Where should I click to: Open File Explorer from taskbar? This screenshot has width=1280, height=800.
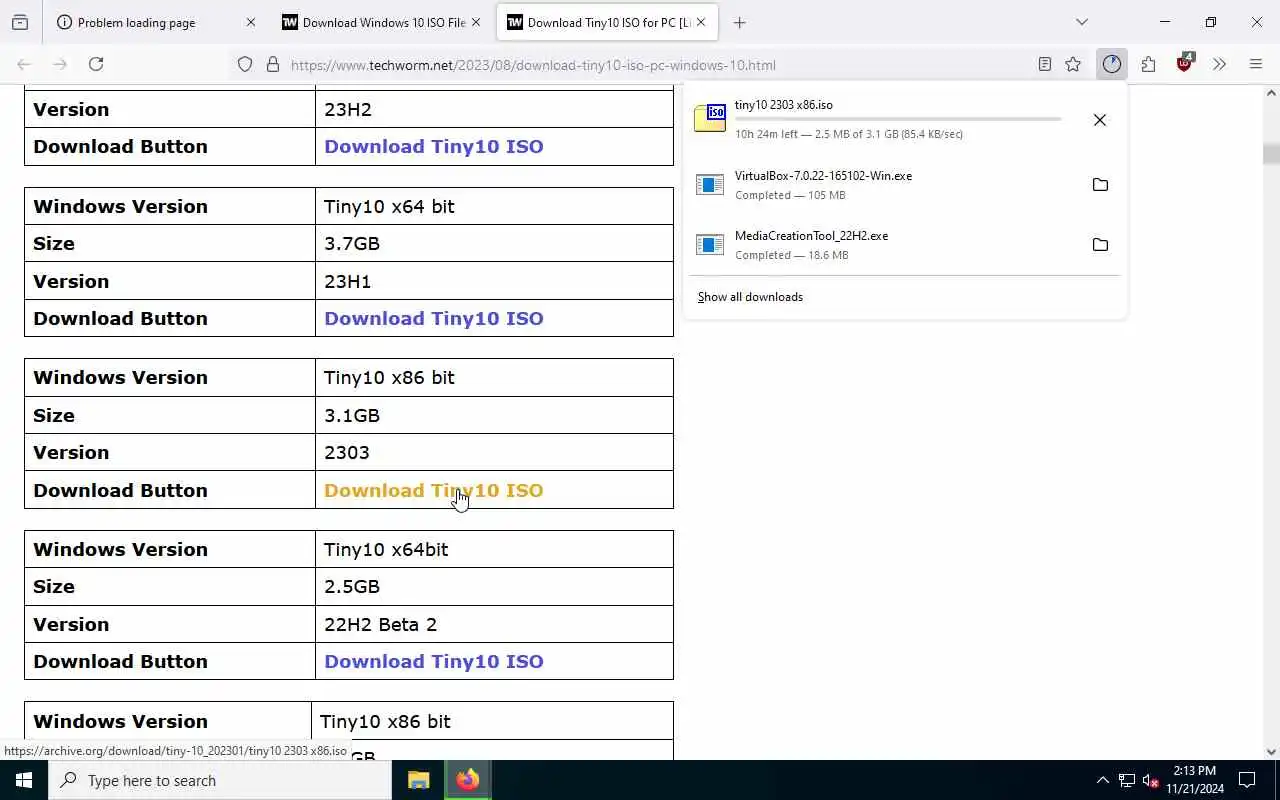[x=419, y=780]
